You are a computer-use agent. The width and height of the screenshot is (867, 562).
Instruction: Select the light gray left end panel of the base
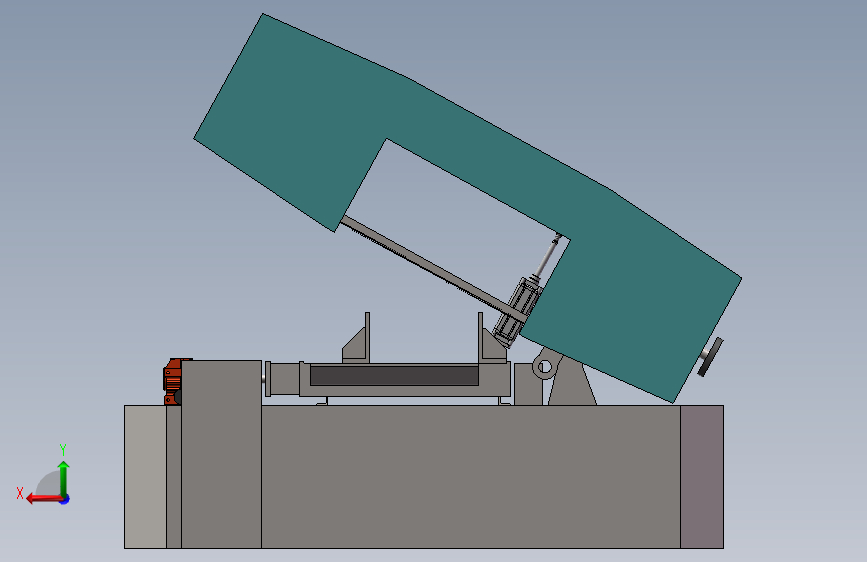145,477
